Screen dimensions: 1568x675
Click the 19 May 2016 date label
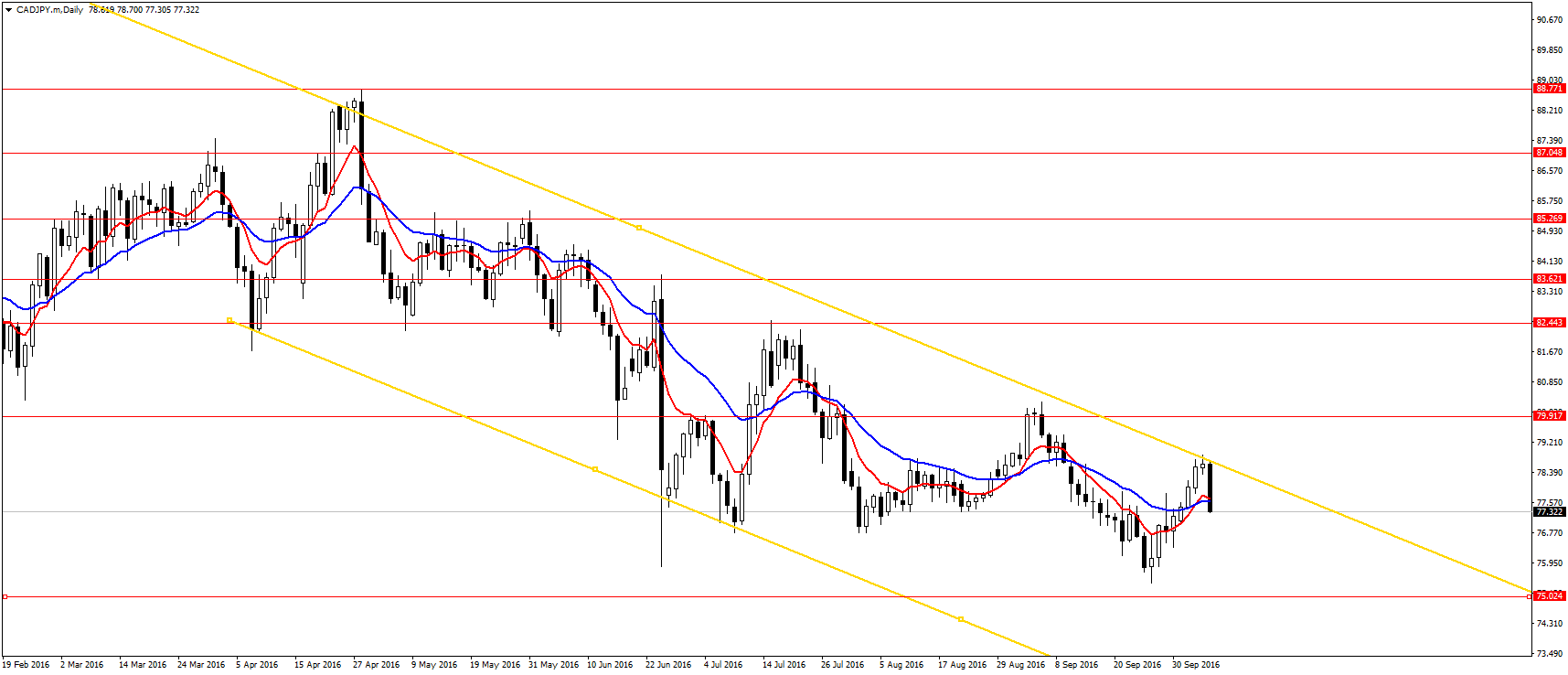point(495,665)
